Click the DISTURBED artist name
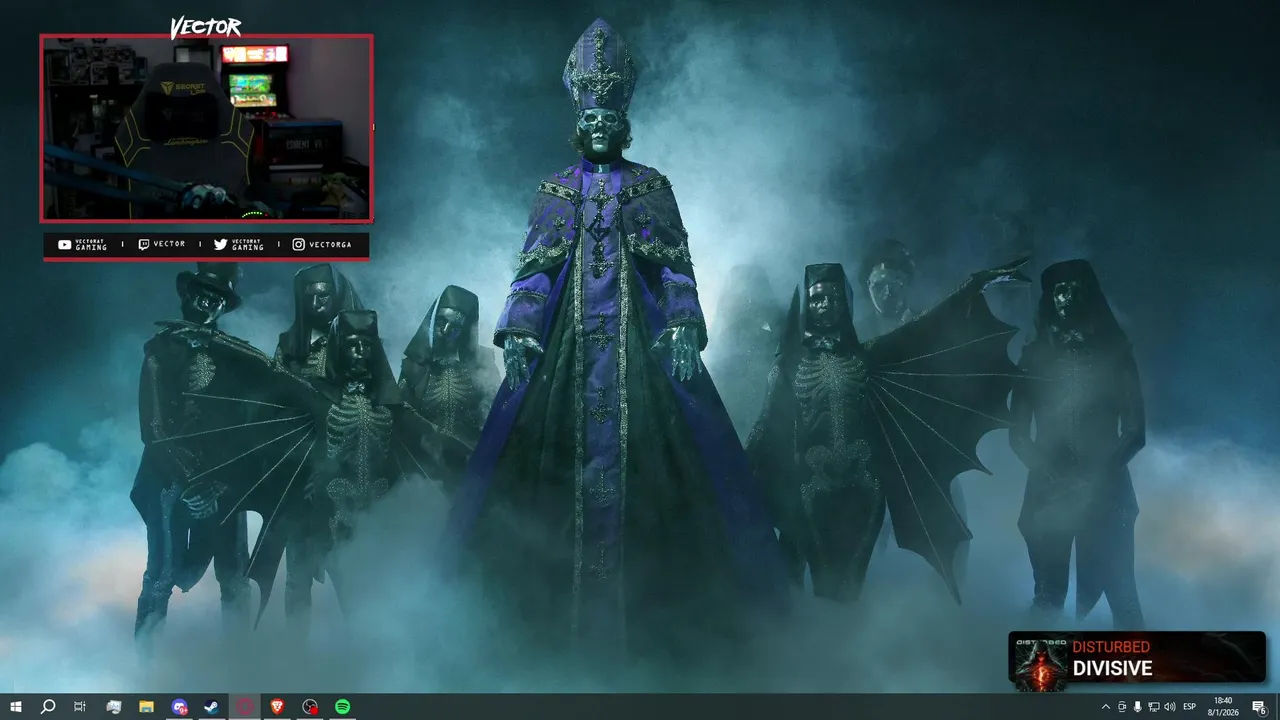This screenshot has height=720, width=1280. point(1111,647)
